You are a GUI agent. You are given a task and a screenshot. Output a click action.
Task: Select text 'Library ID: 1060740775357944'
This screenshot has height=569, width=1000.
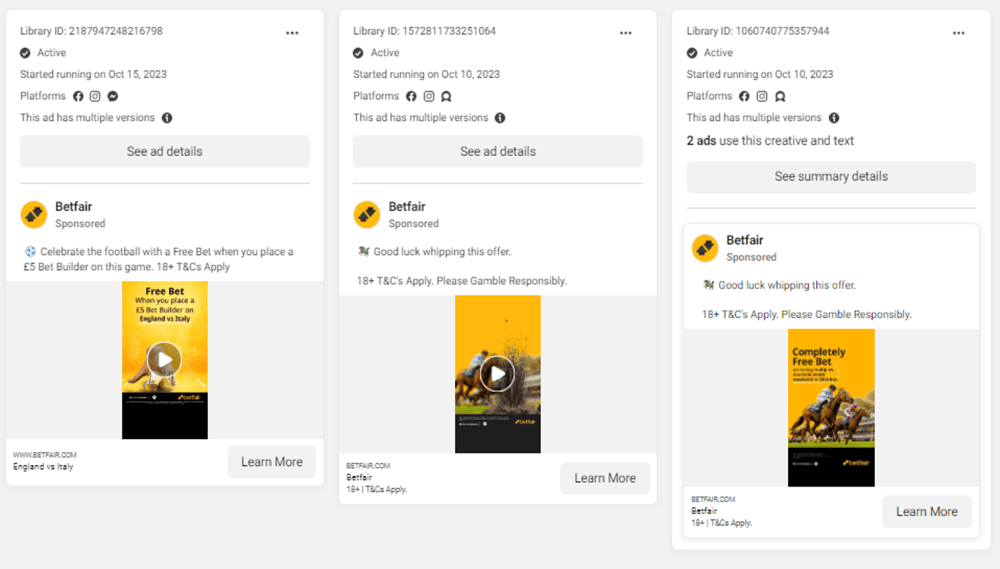(758, 31)
